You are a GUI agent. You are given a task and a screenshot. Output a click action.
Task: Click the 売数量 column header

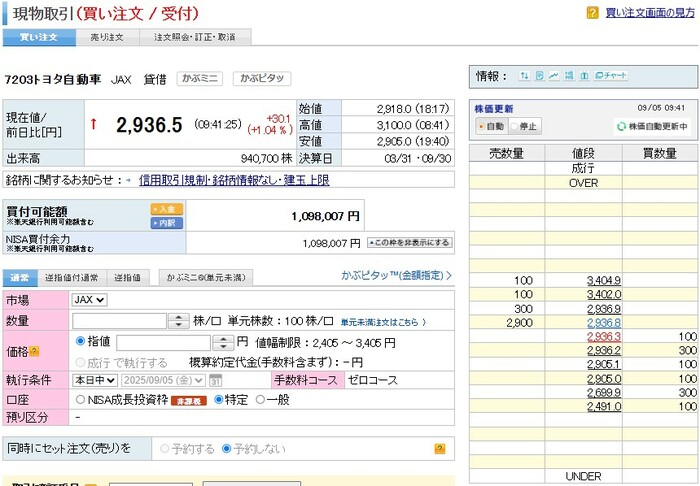pos(507,154)
